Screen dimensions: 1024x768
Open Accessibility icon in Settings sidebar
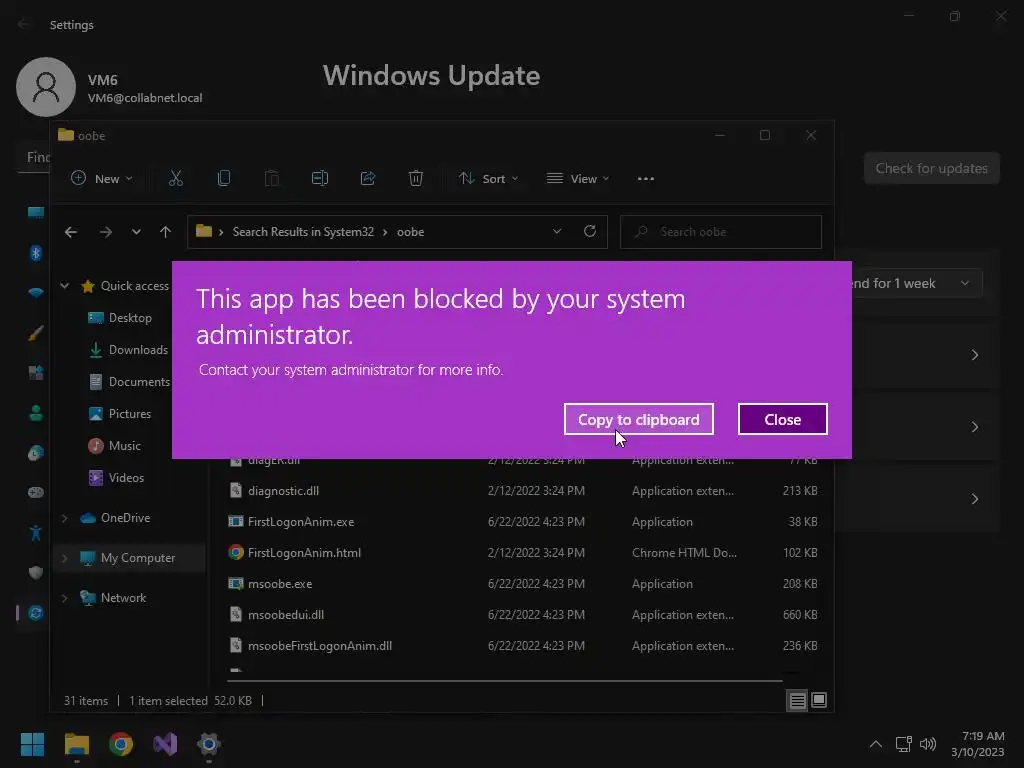[36, 533]
